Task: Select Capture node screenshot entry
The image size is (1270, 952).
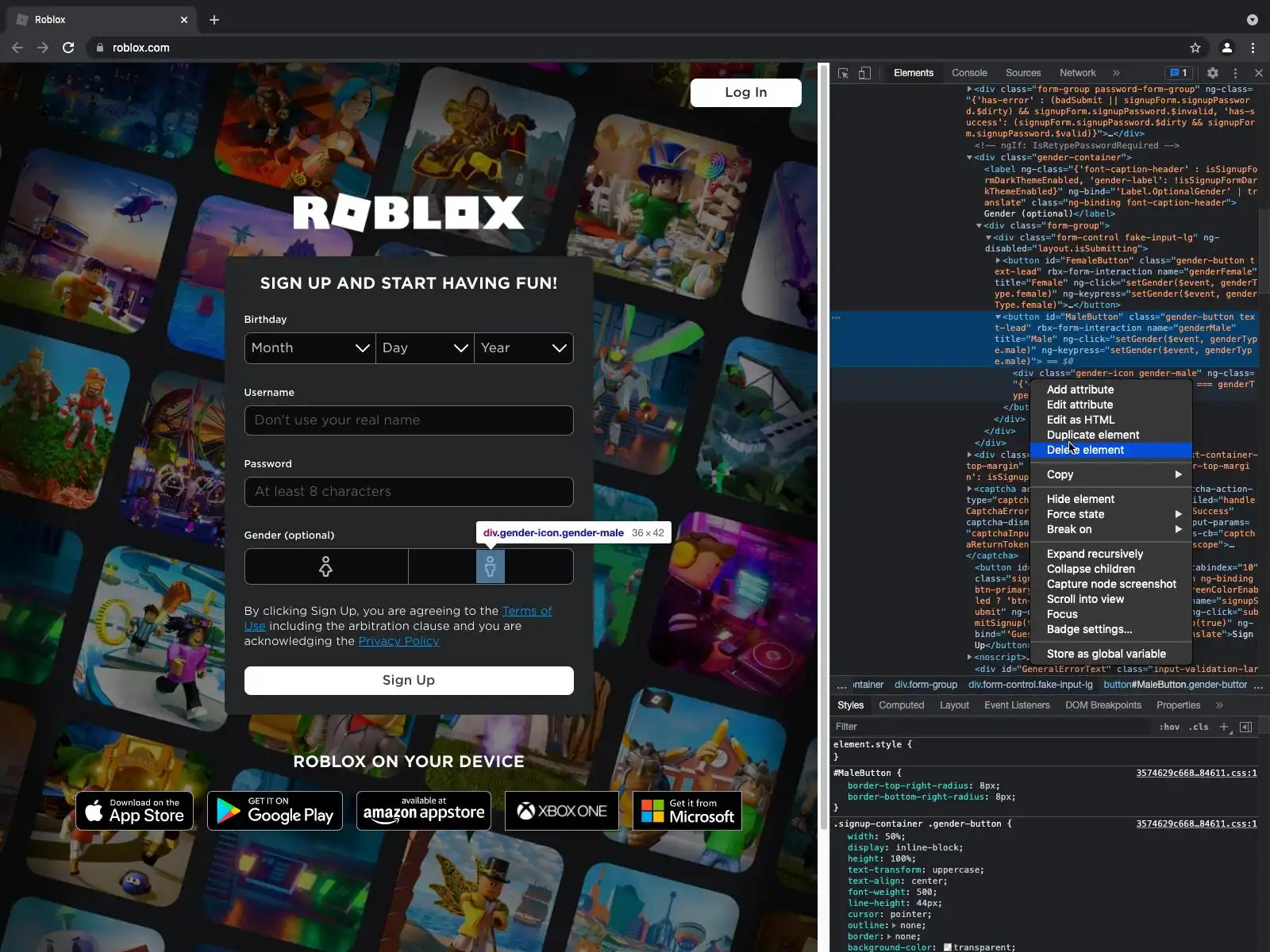Action: click(1111, 584)
